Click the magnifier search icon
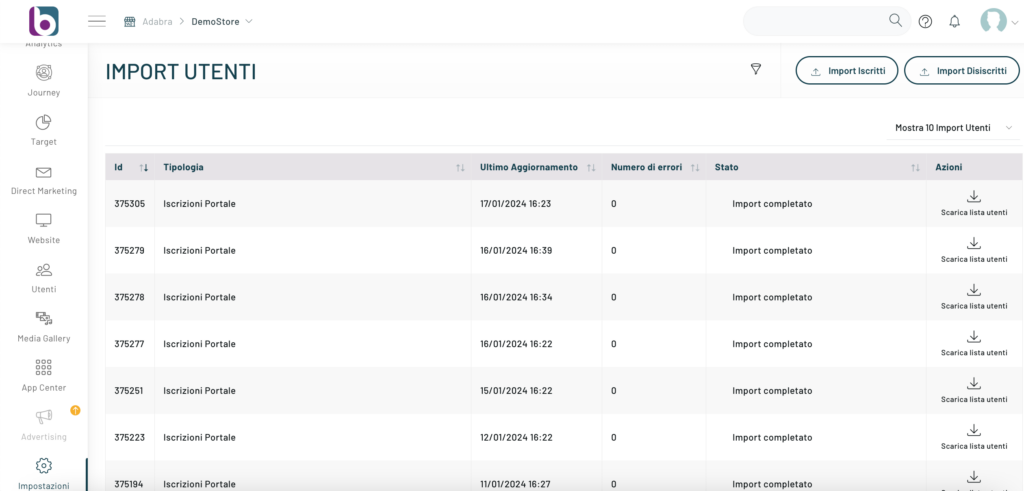 (895, 21)
